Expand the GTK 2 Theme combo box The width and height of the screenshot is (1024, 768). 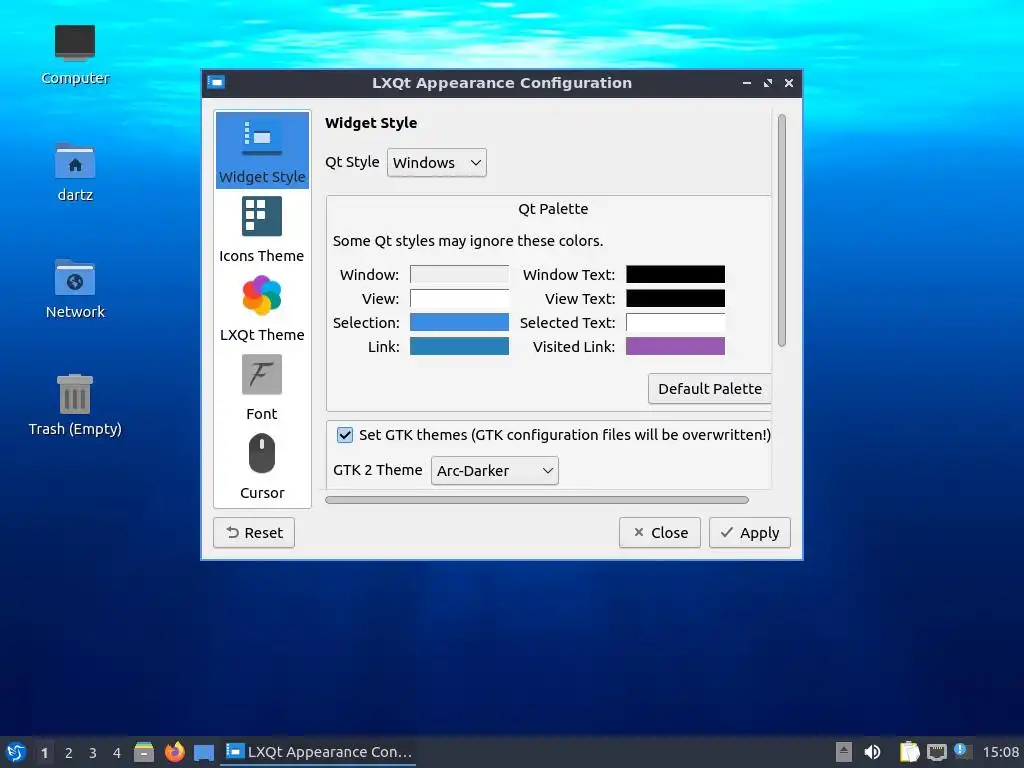[494, 470]
